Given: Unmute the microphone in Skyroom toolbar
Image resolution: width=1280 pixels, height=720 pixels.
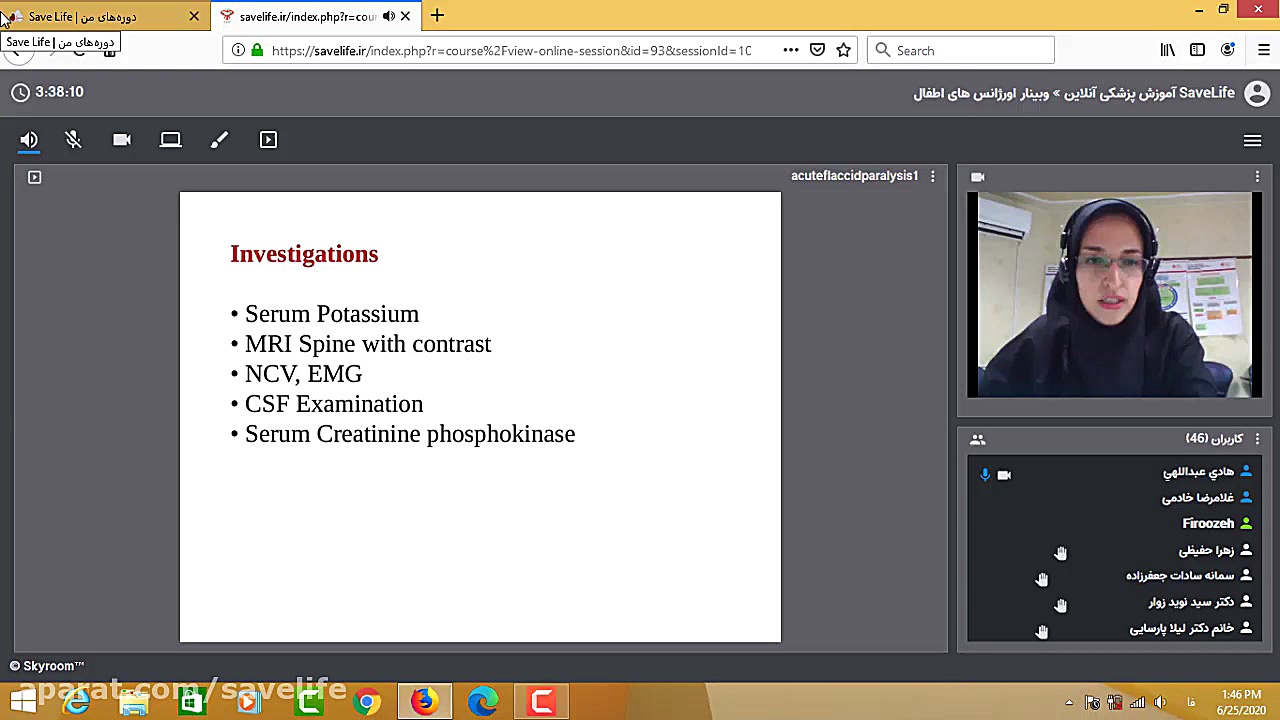Looking at the screenshot, I should pos(73,140).
